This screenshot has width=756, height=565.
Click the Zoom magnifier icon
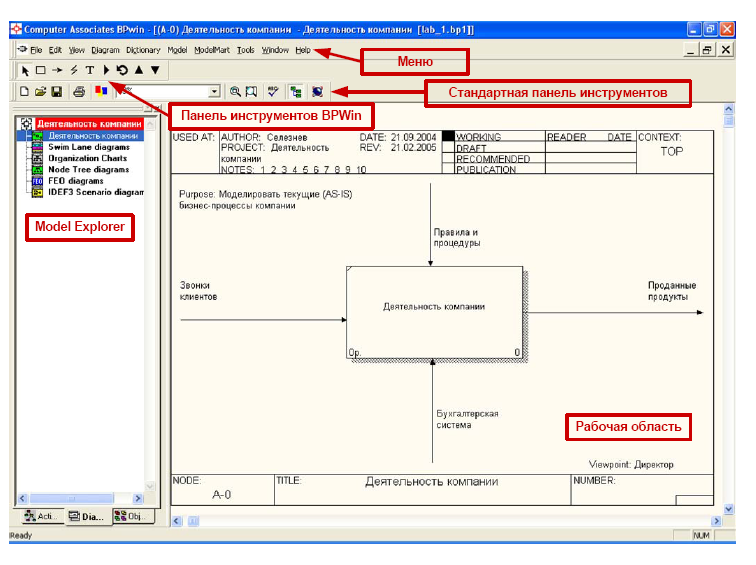[x=235, y=92]
